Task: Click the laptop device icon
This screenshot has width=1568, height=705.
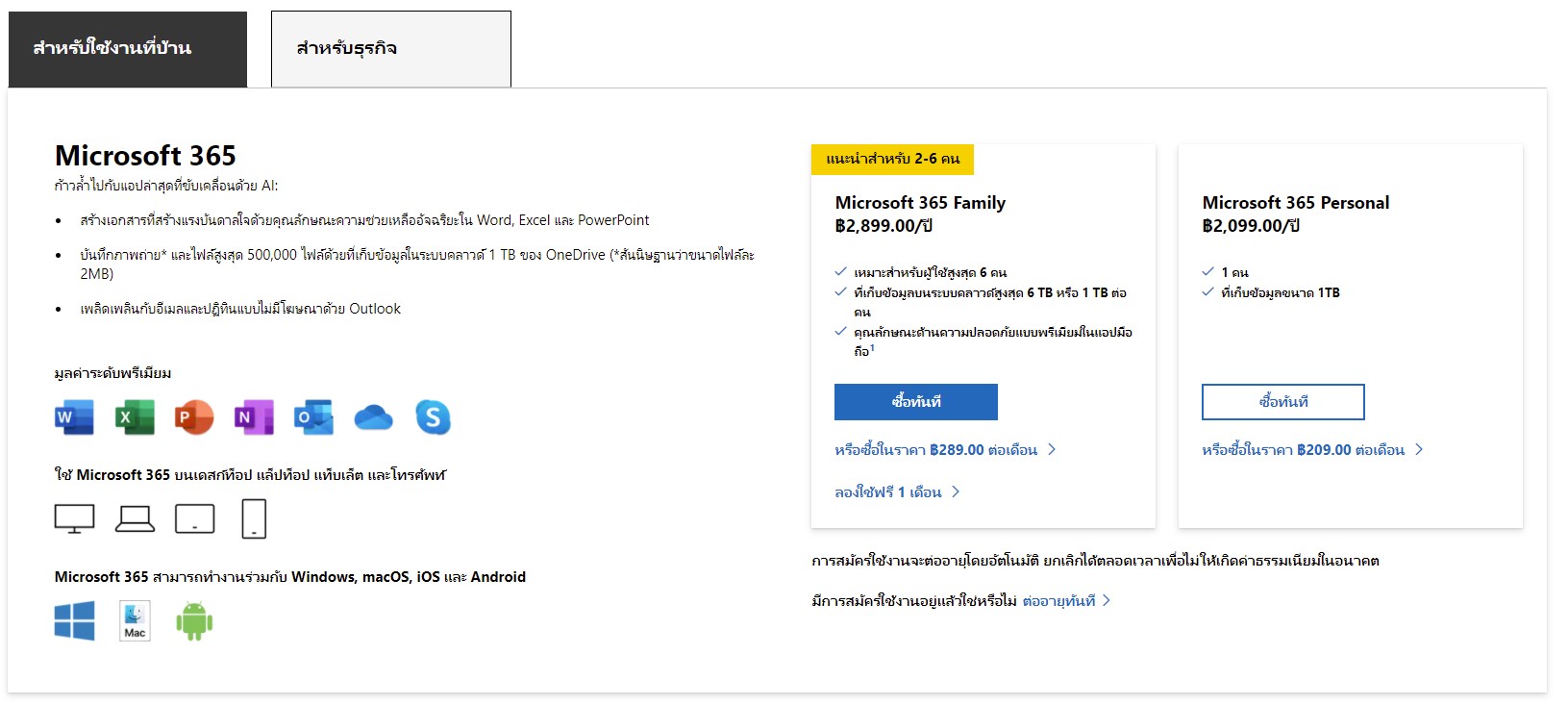Action: pos(135,518)
